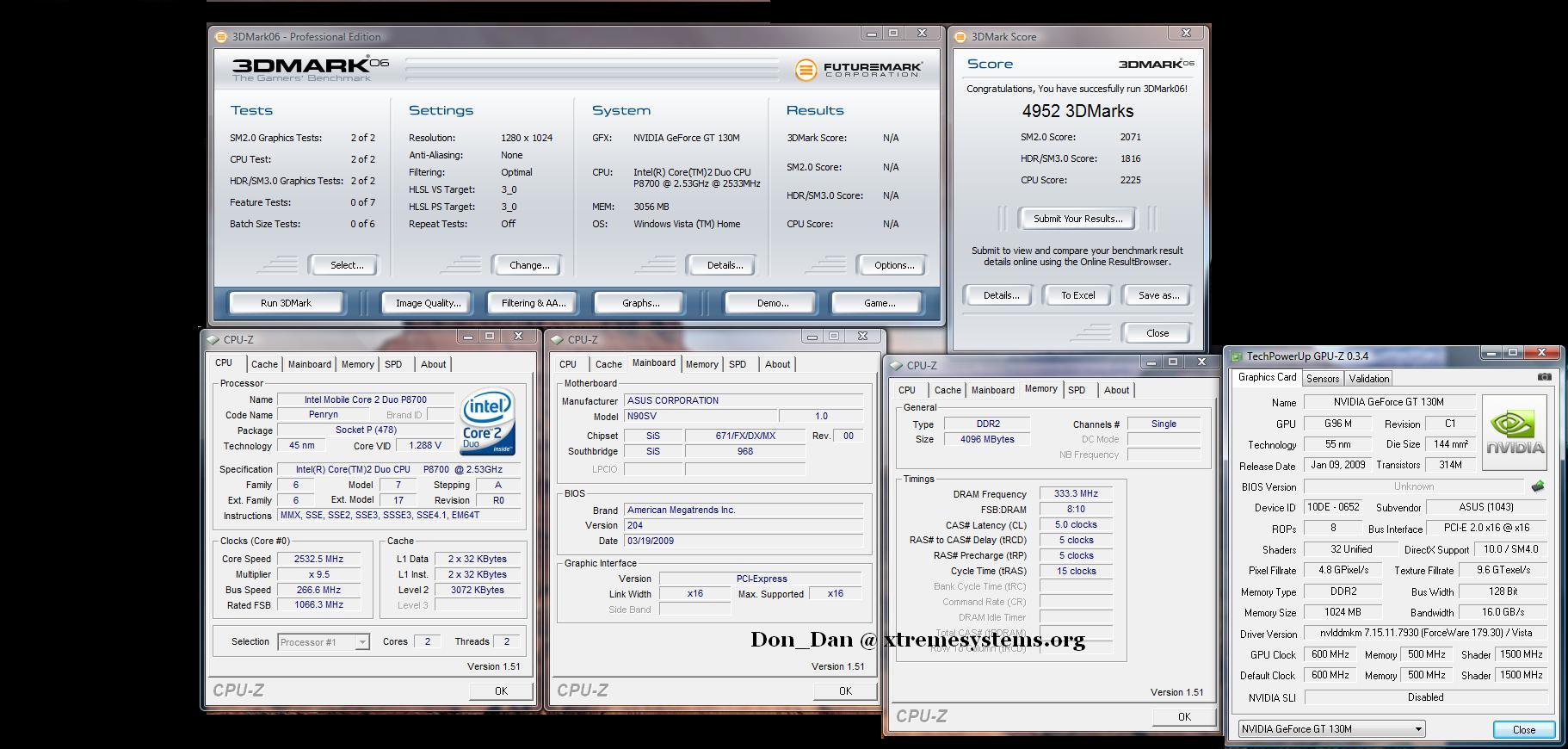The height and width of the screenshot is (749, 1568).
Task: Click Memory Size field 4096 MBytes
Action: tap(987, 439)
